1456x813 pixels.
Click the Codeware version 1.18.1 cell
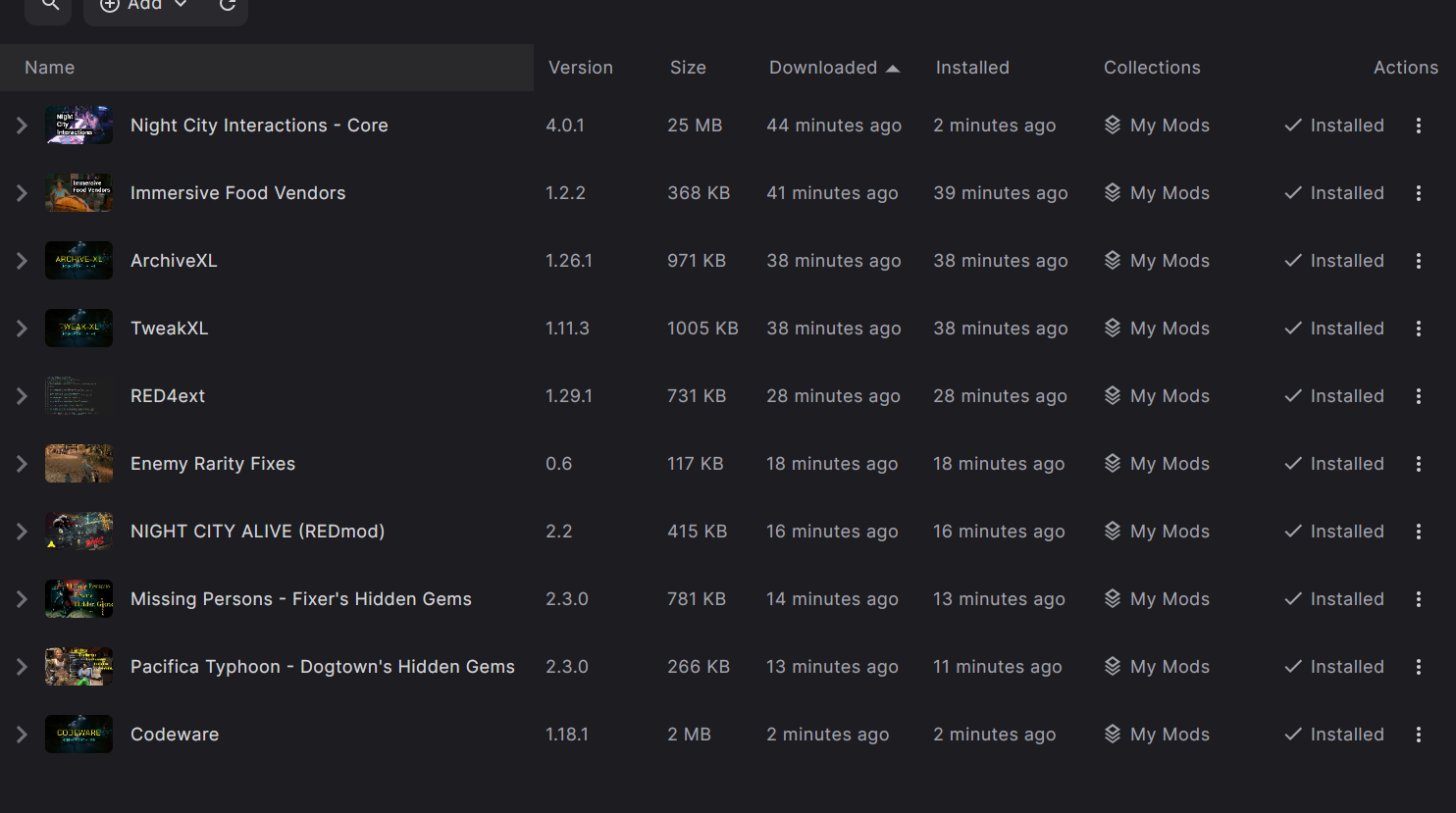point(567,735)
